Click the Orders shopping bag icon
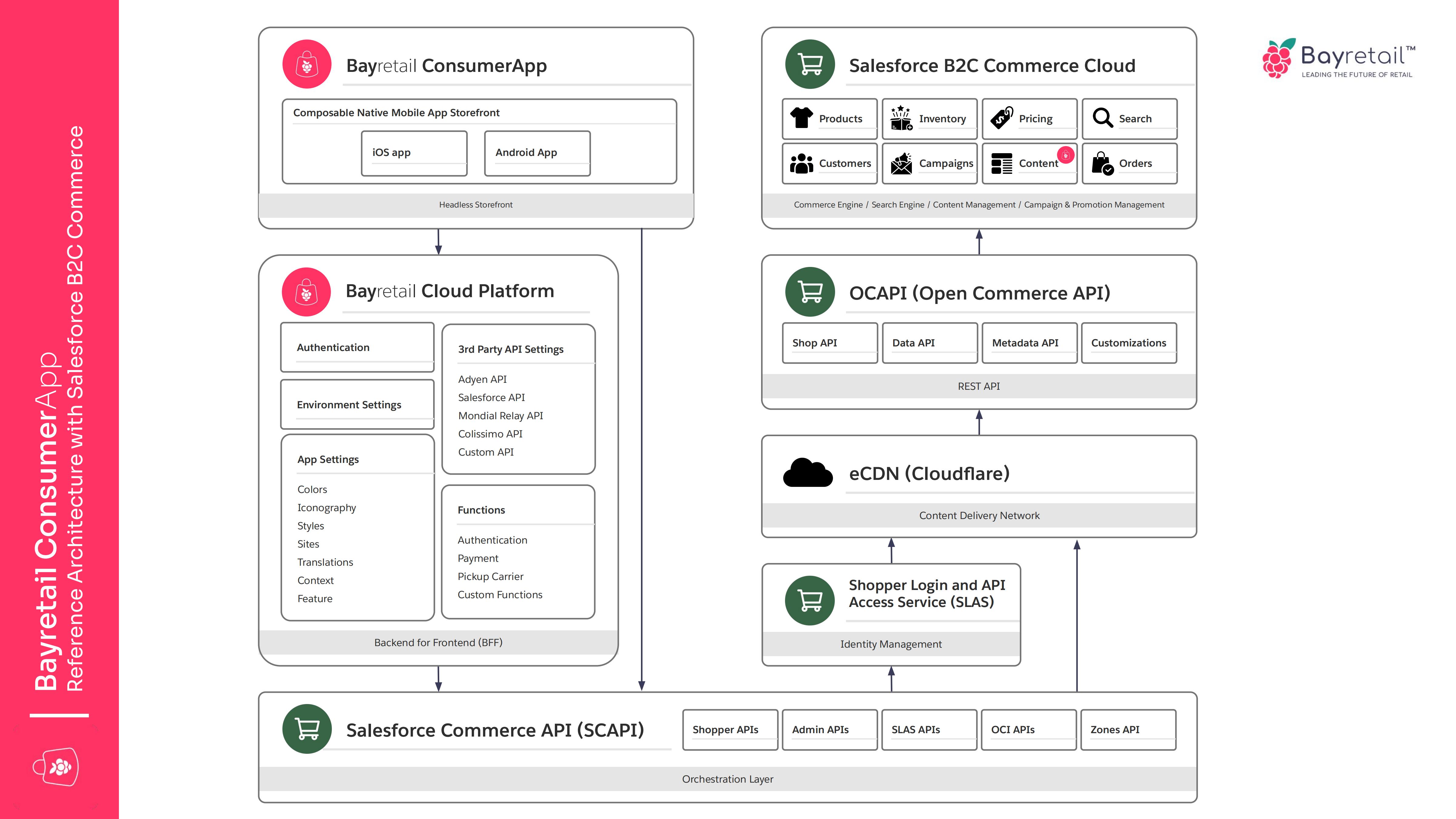Viewport: 1456px width, 819px height. pos(1102,163)
